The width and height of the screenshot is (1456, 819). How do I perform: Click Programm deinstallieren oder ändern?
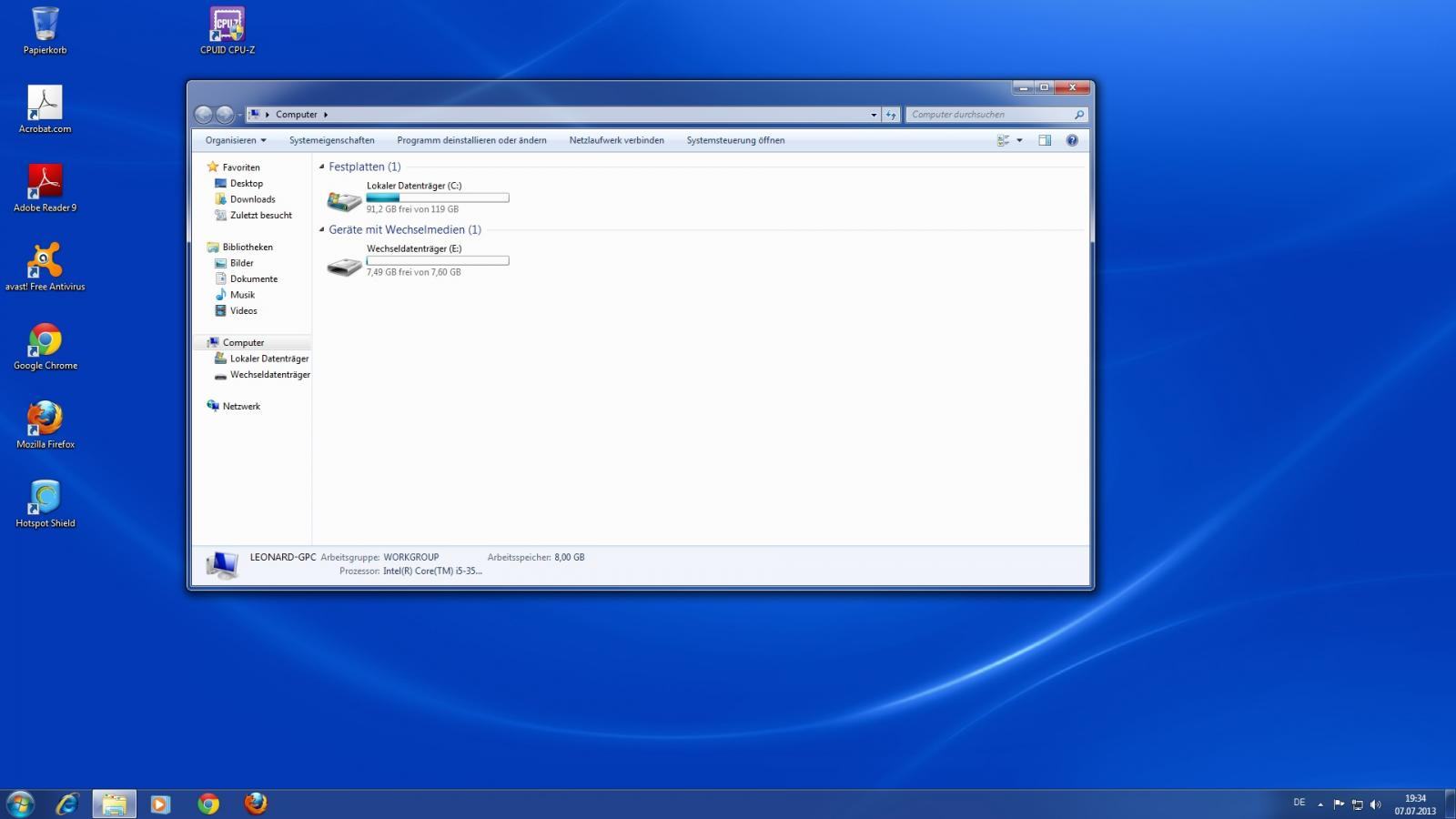(x=471, y=140)
